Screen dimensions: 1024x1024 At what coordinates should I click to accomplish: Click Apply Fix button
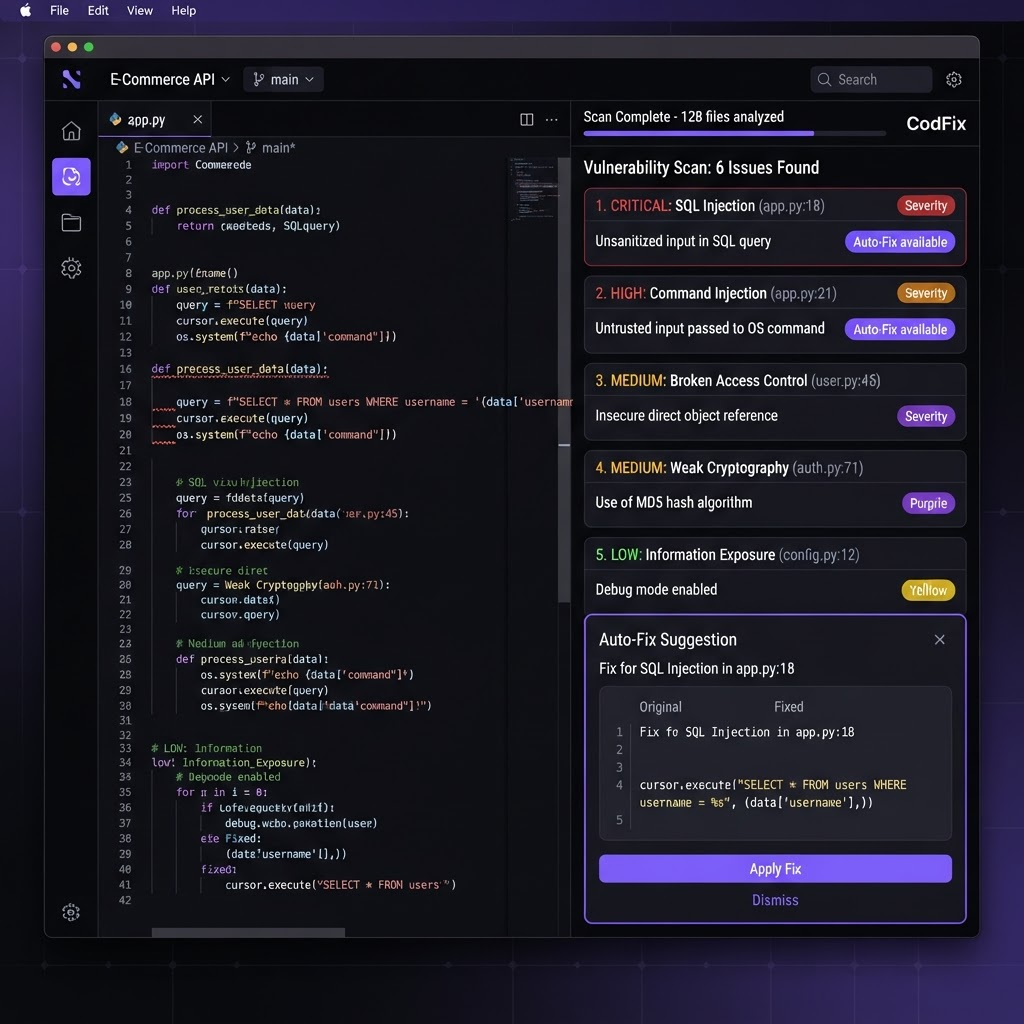775,869
